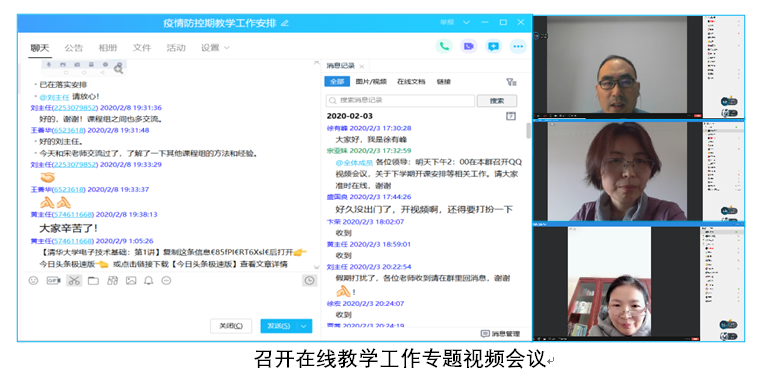Screen dimensions: 761x383
Task: Expand the send button options arrow
Action: pyautogui.click(x=304, y=326)
